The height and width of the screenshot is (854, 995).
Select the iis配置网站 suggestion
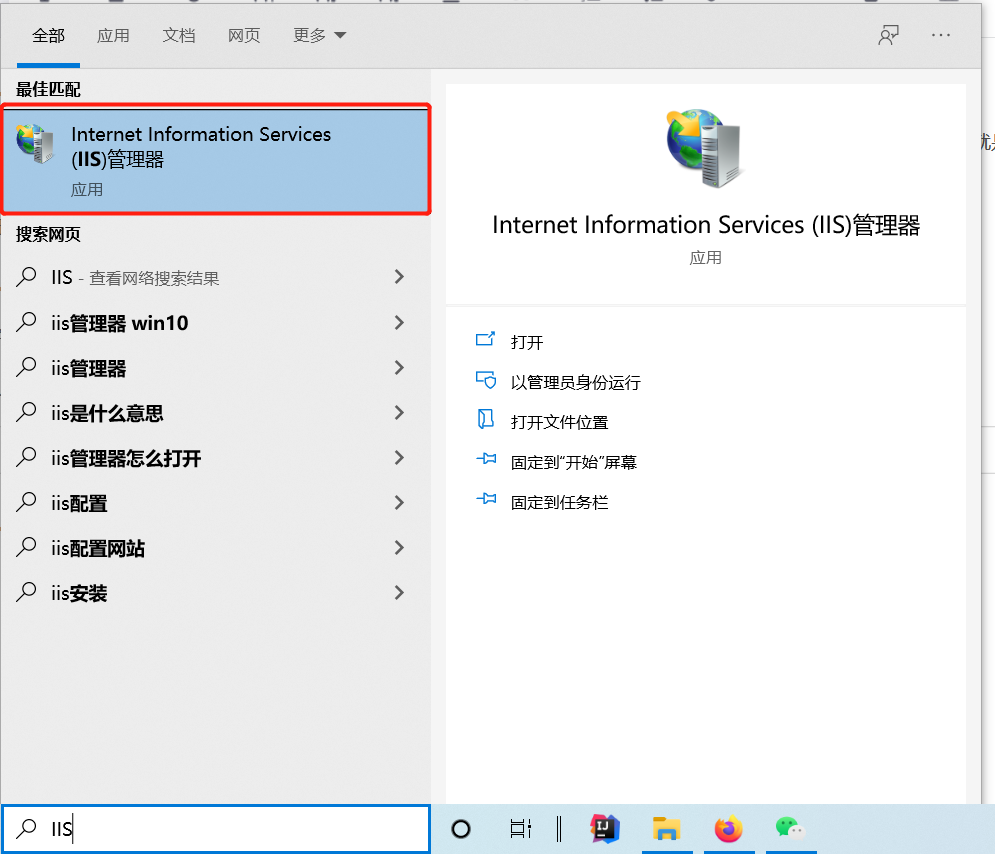click(216, 548)
